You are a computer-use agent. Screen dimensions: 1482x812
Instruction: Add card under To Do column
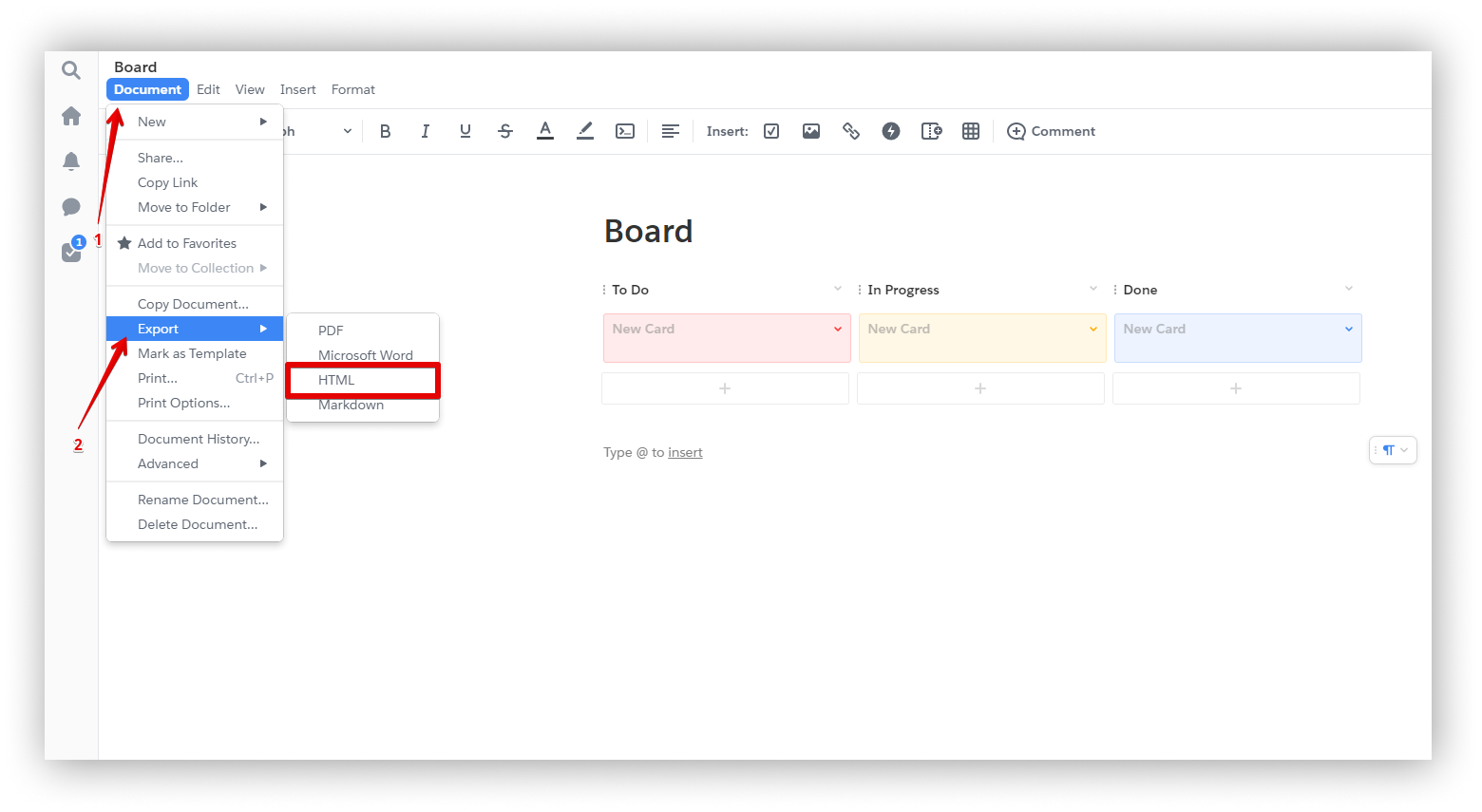click(725, 388)
